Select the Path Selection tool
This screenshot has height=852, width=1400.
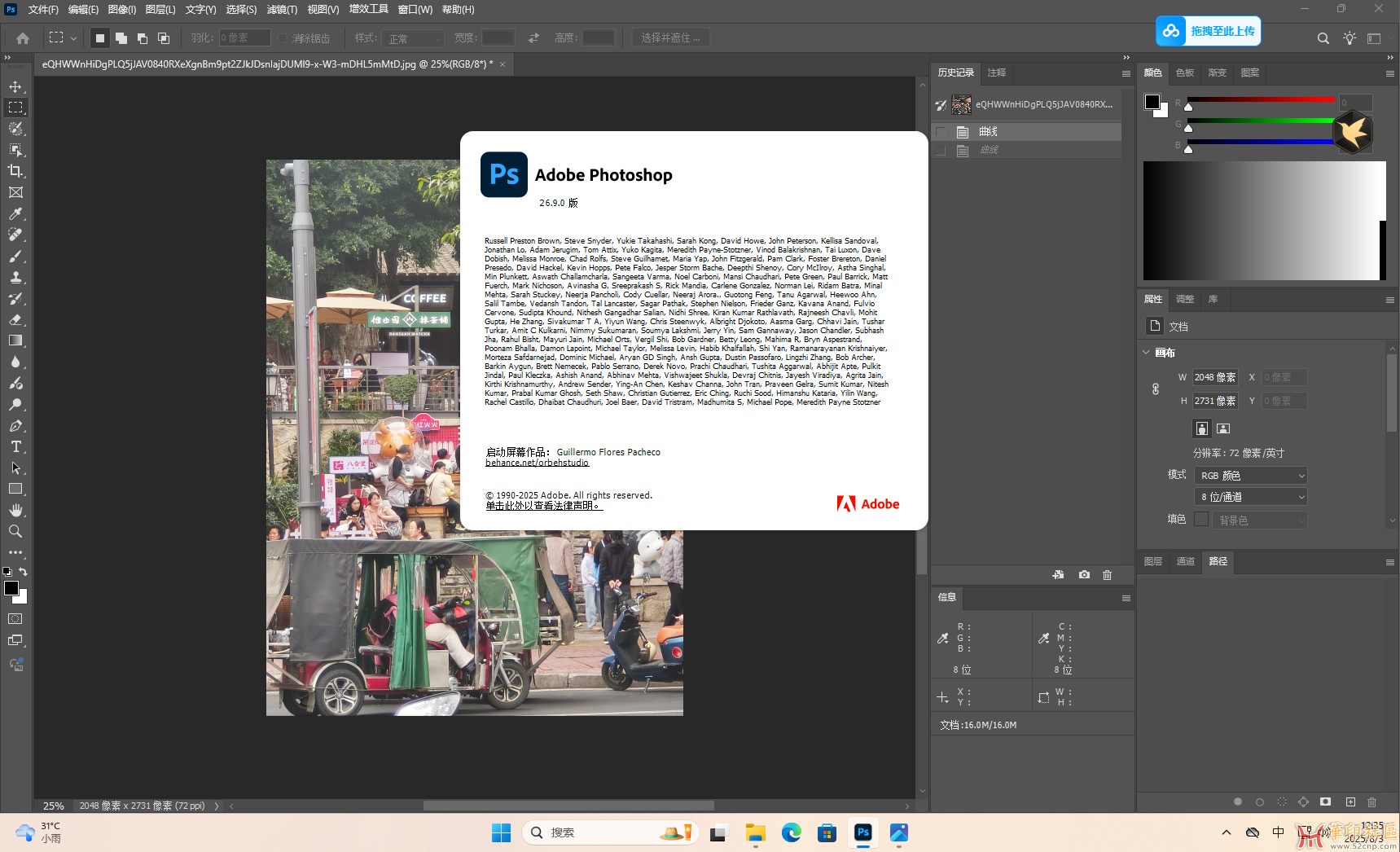point(15,468)
